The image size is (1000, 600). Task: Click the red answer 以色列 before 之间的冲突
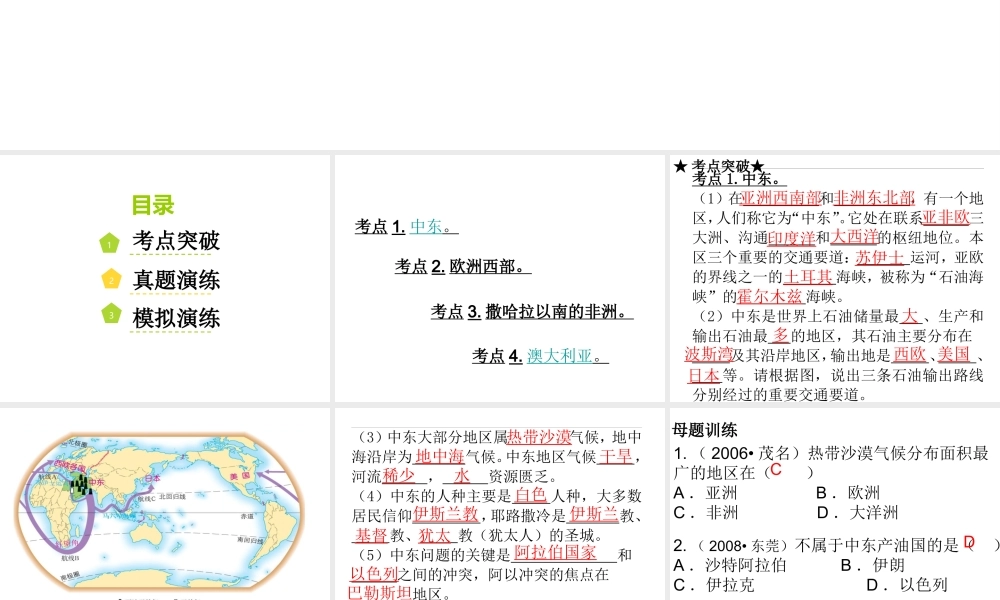click(x=374, y=574)
